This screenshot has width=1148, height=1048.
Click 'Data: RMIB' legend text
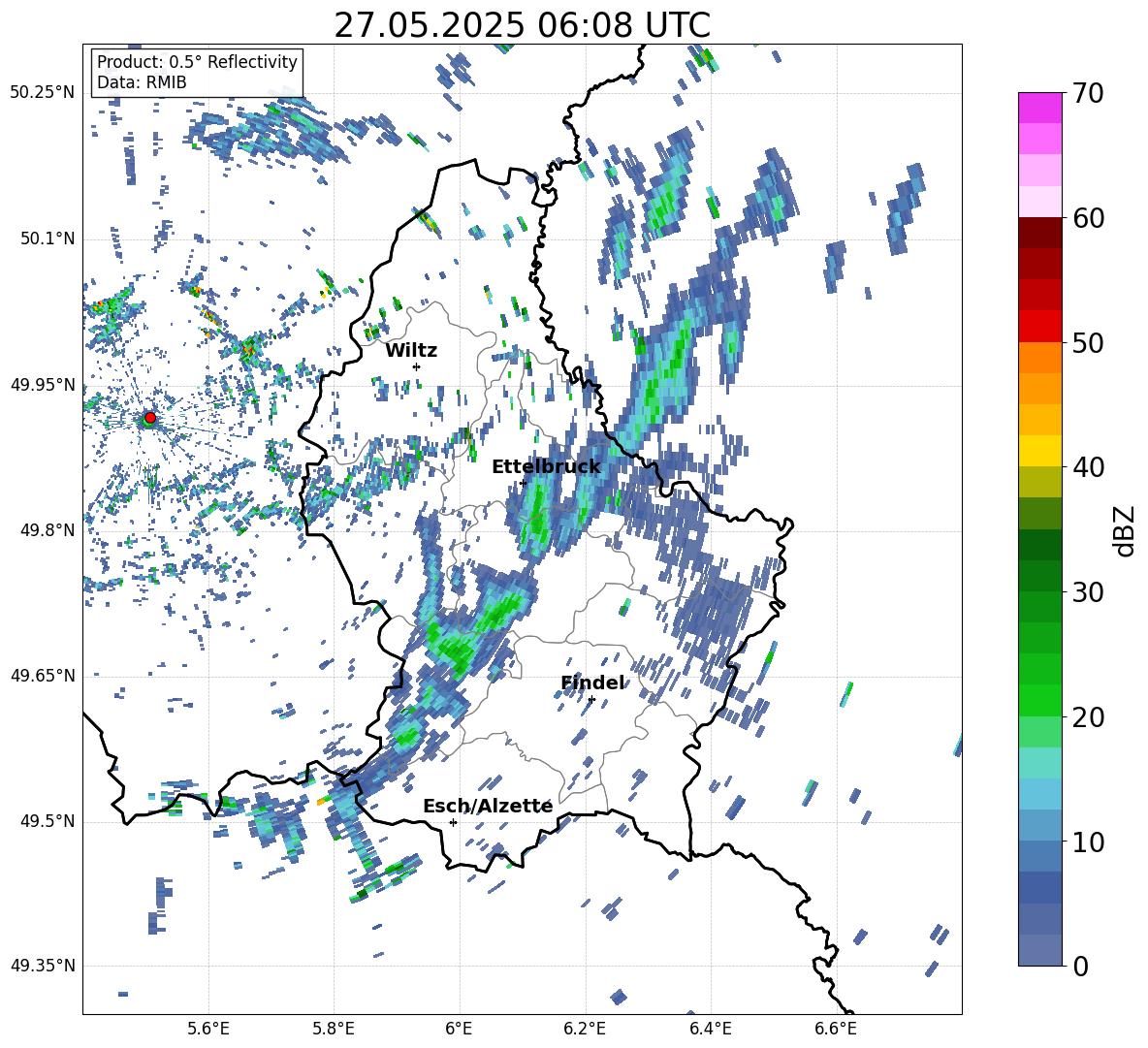pos(142,82)
